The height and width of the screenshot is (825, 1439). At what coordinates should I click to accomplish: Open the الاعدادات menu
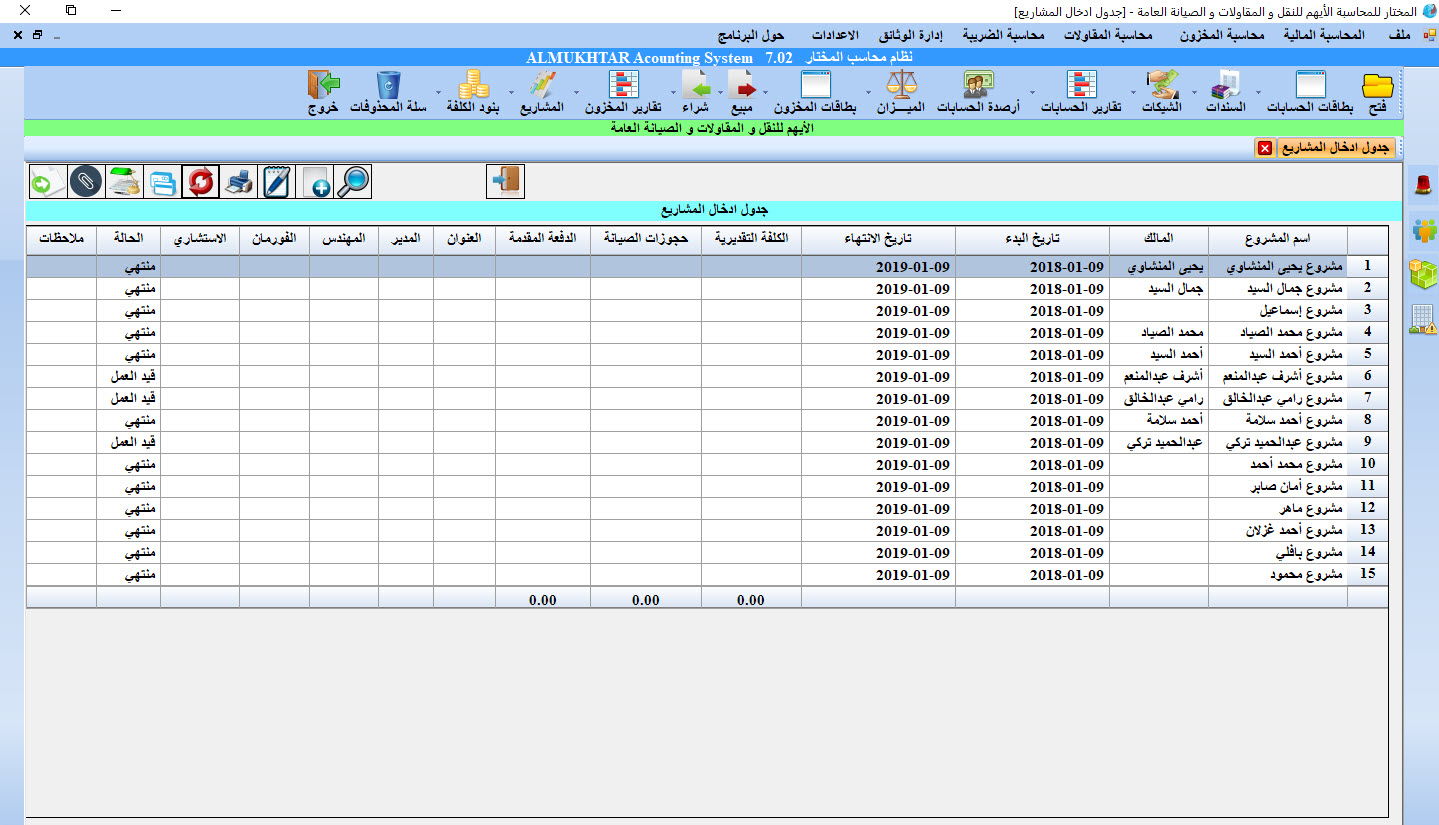pyautogui.click(x=848, y=35)
